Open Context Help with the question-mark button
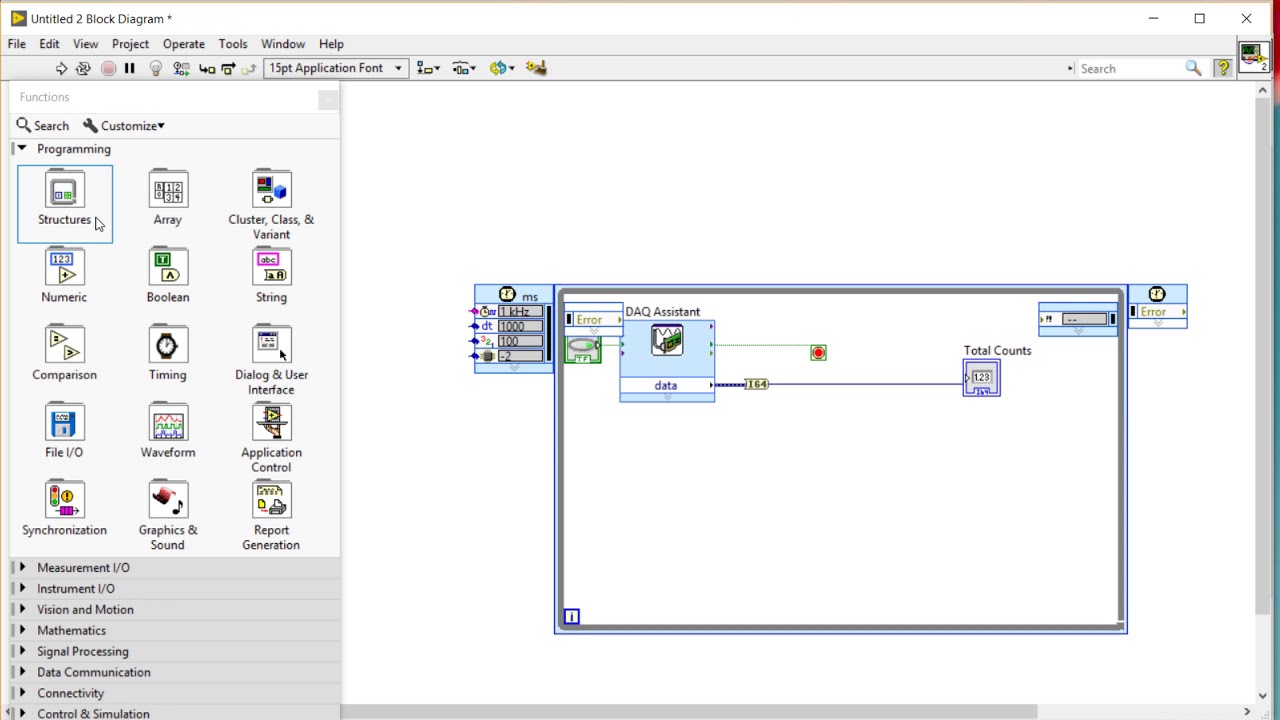 (x=1223, y=68)
